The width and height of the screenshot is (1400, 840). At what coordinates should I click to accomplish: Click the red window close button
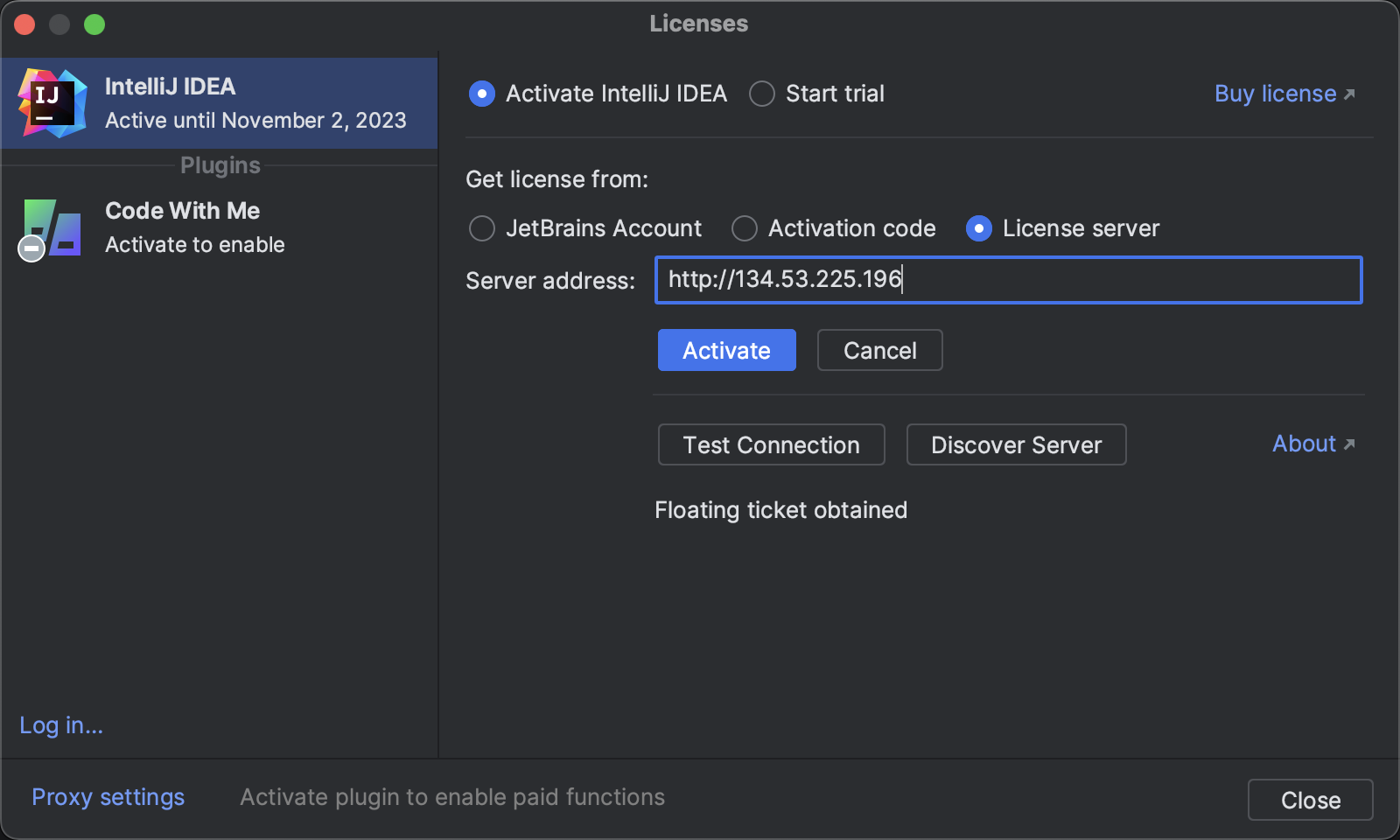(x=24, y=24)
